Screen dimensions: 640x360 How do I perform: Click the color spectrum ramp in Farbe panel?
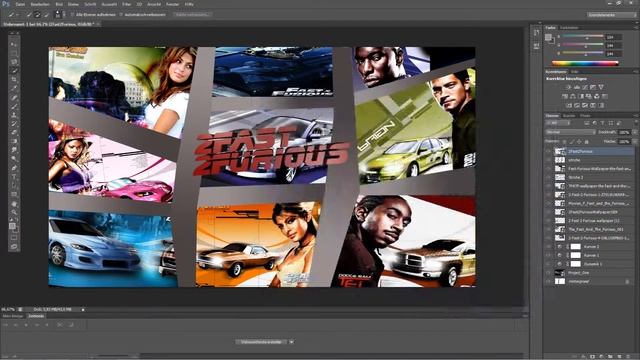tap(585, 63)
